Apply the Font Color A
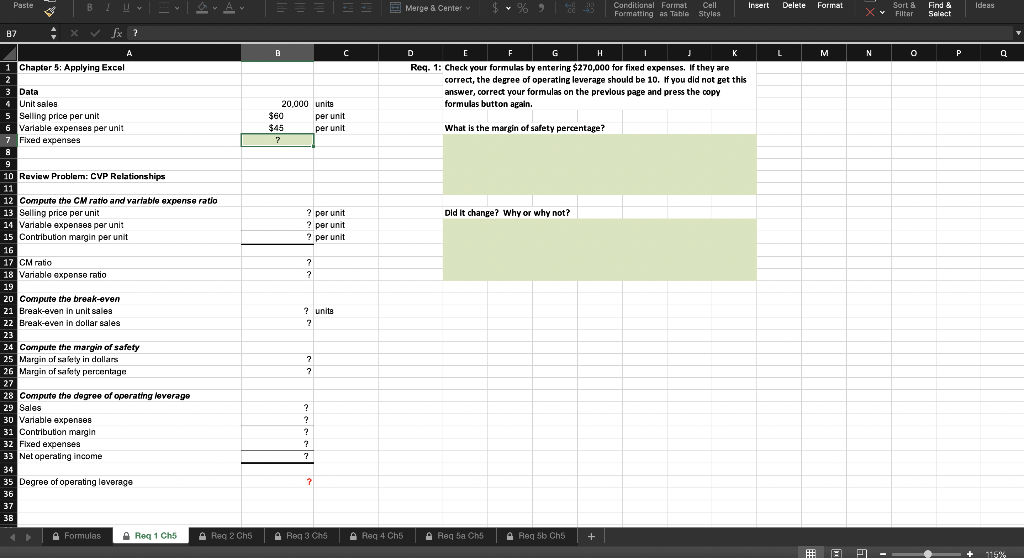 tap(229, 8)
